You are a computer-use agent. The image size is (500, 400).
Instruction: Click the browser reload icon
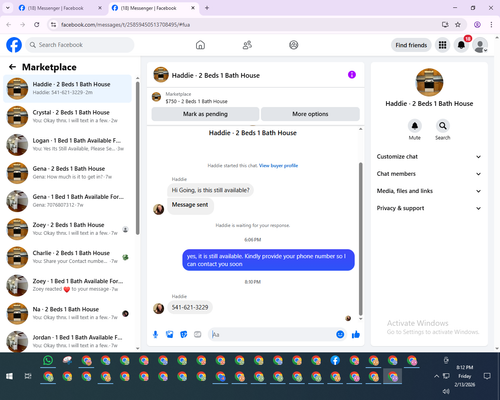pos(37,25)
